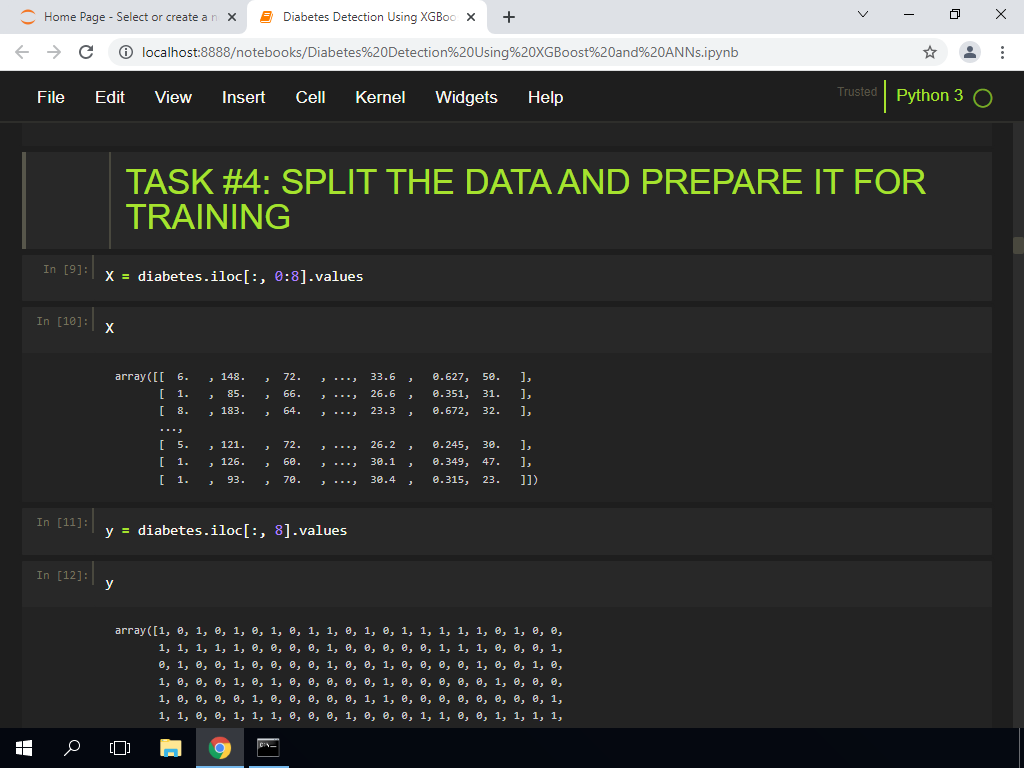Go back in browser history

tap(22, 52)
